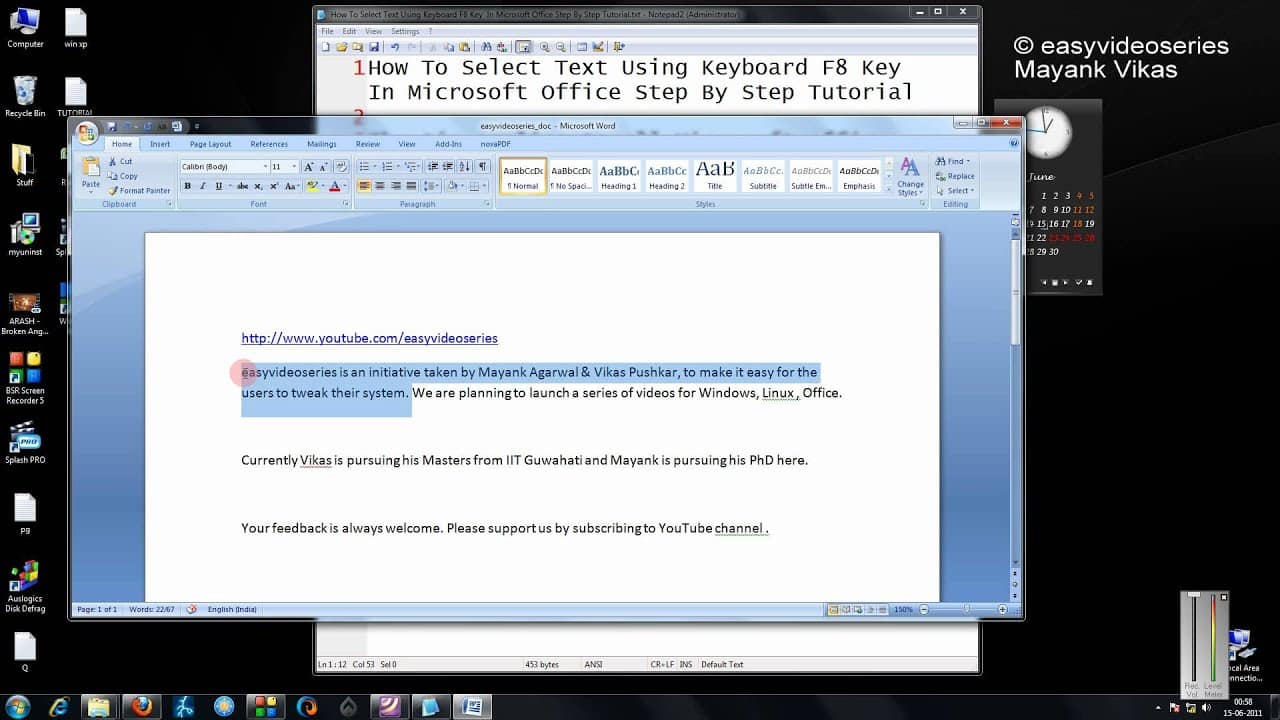Select Justify alignment
This screenshot has width=1280, height=720.
coord(411,186)
